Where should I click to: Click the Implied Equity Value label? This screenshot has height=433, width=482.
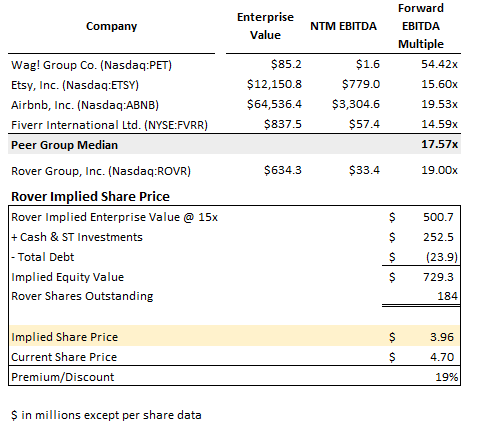[67, 277]
